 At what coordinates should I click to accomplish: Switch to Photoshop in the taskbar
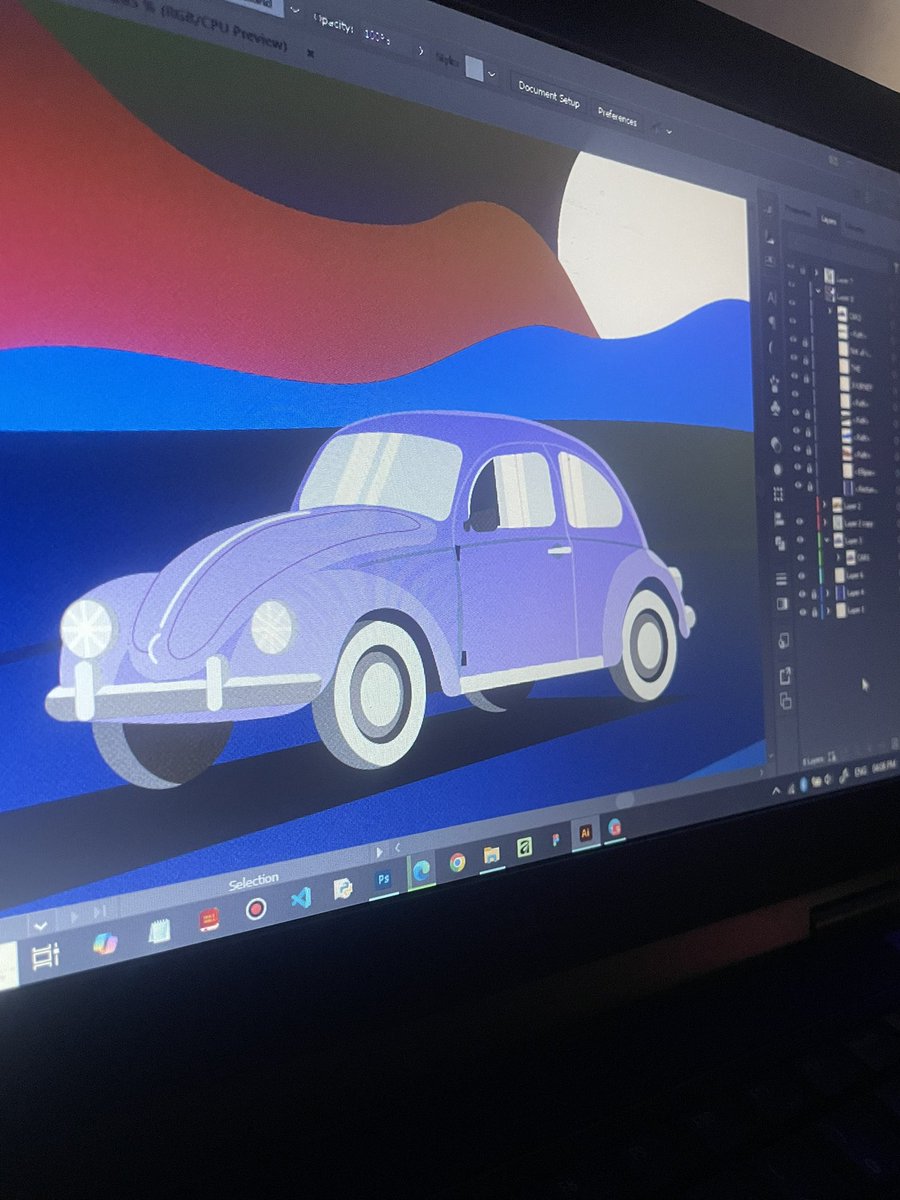[383, 879]
